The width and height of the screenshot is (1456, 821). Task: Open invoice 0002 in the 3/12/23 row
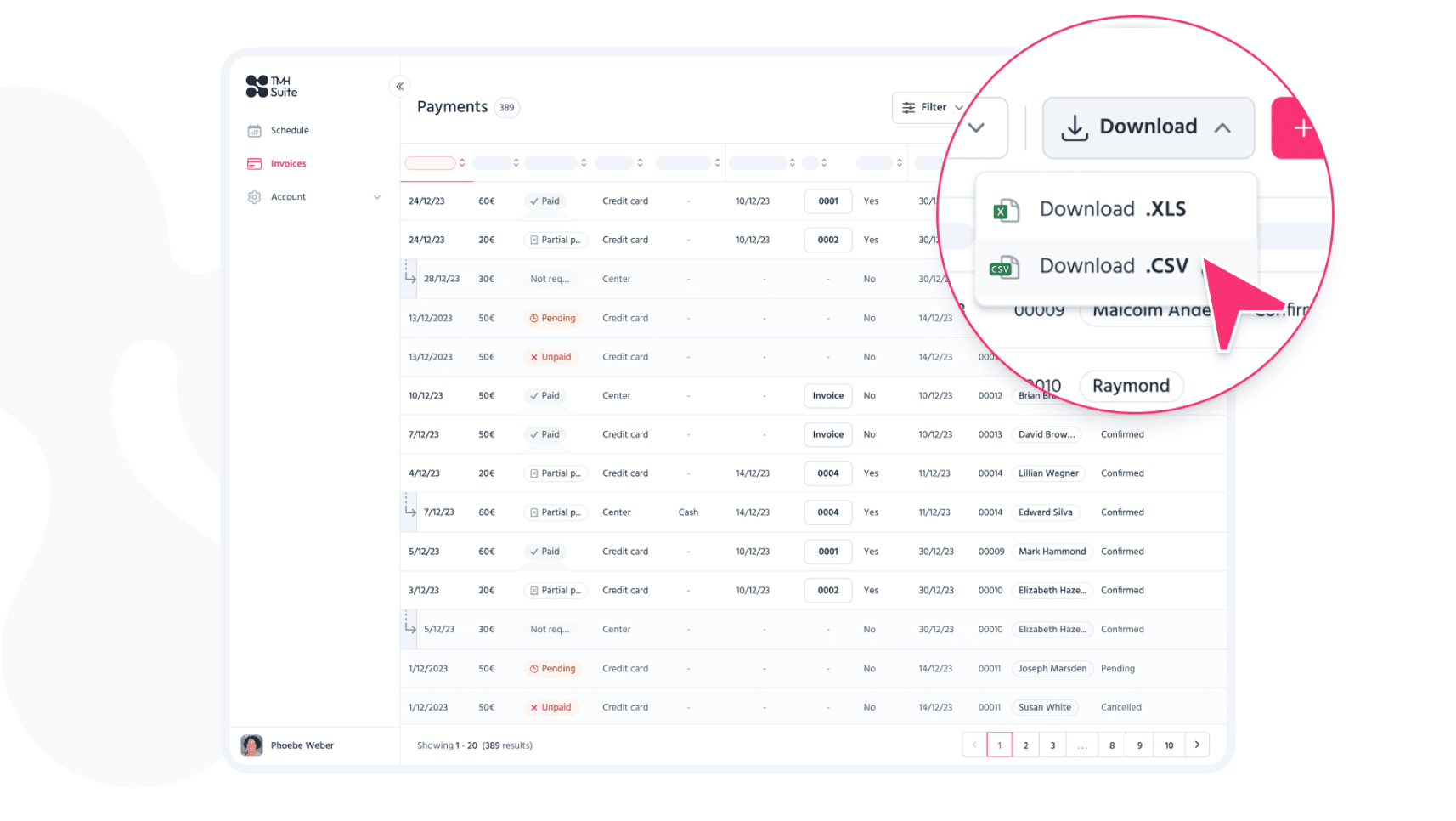828,591
